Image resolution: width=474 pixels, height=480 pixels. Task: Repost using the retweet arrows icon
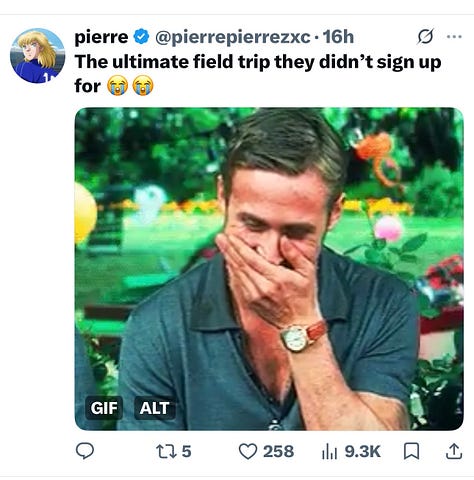click(165, 451)
